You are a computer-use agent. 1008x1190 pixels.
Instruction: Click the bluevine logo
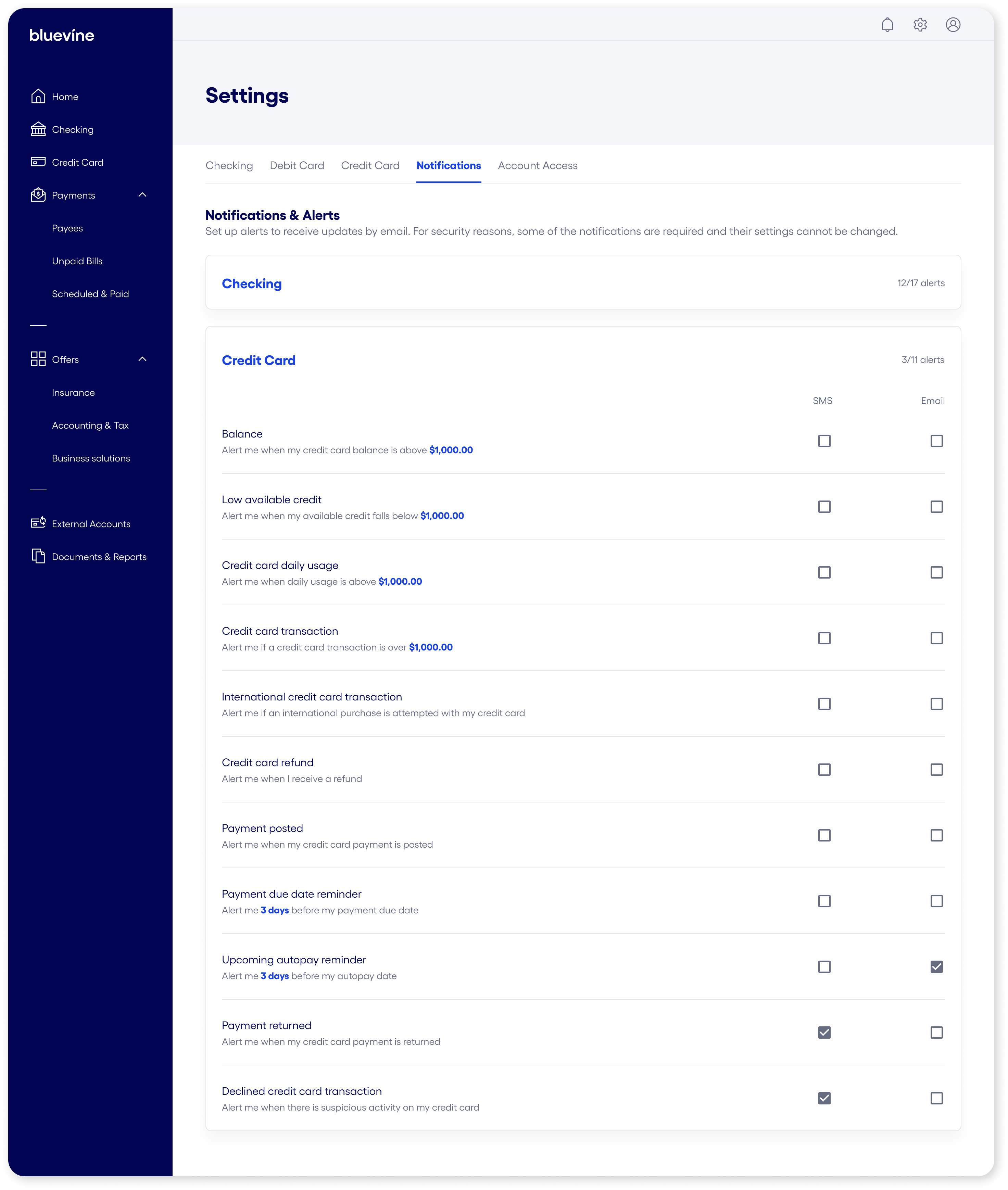coord(62,35)
